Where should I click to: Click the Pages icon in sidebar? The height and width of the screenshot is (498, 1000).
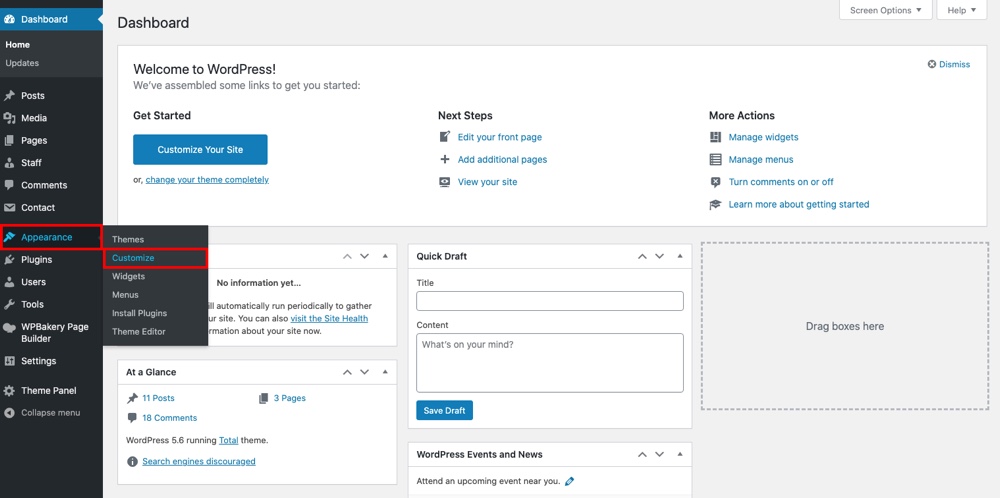9,140
